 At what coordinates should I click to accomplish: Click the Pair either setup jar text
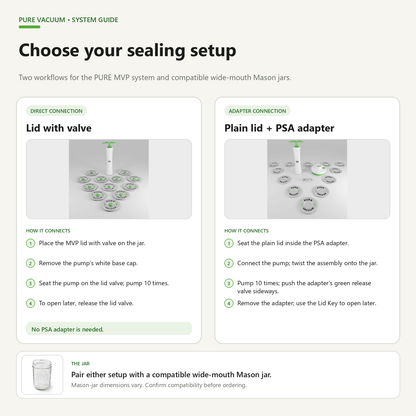tap(171, 375)
